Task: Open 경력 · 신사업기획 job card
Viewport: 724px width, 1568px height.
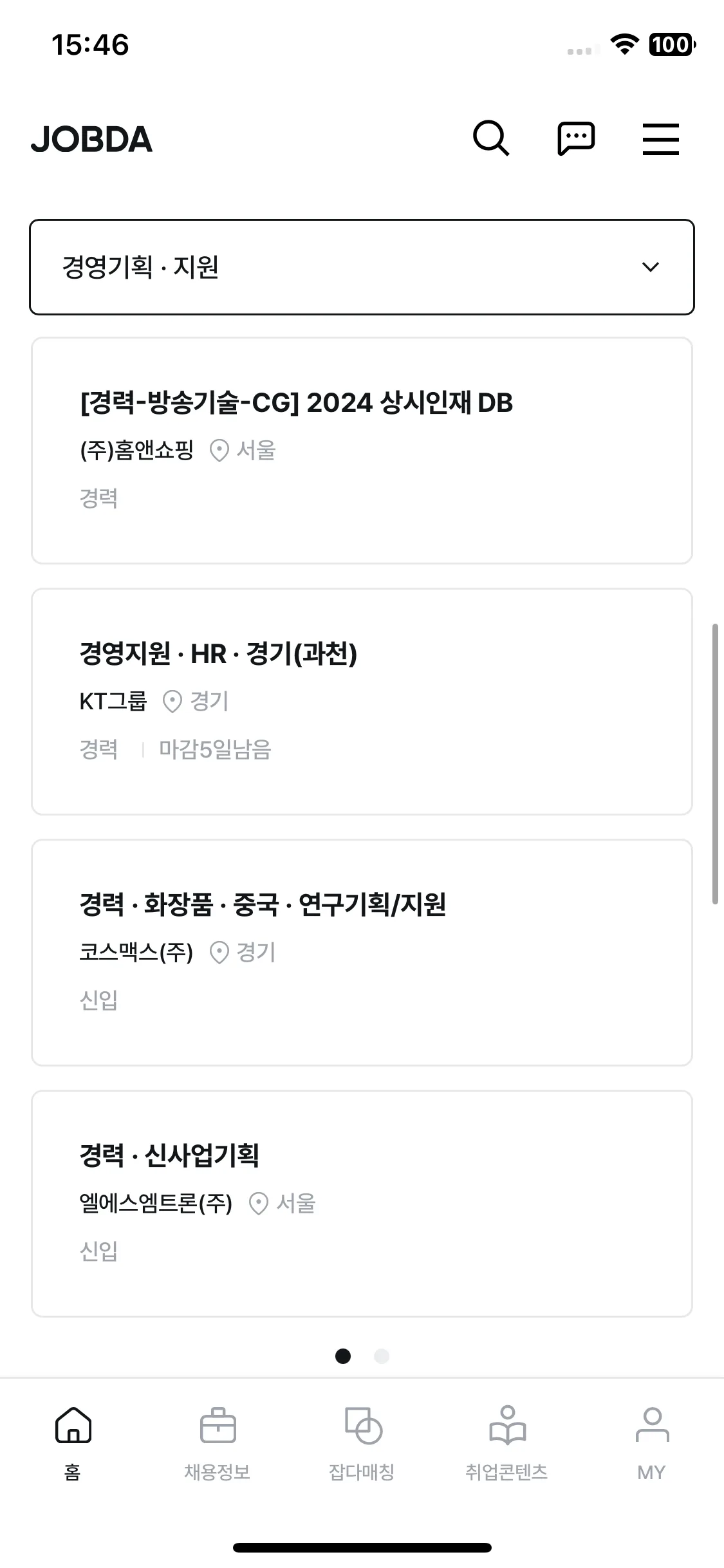Action: [362, 1204]
